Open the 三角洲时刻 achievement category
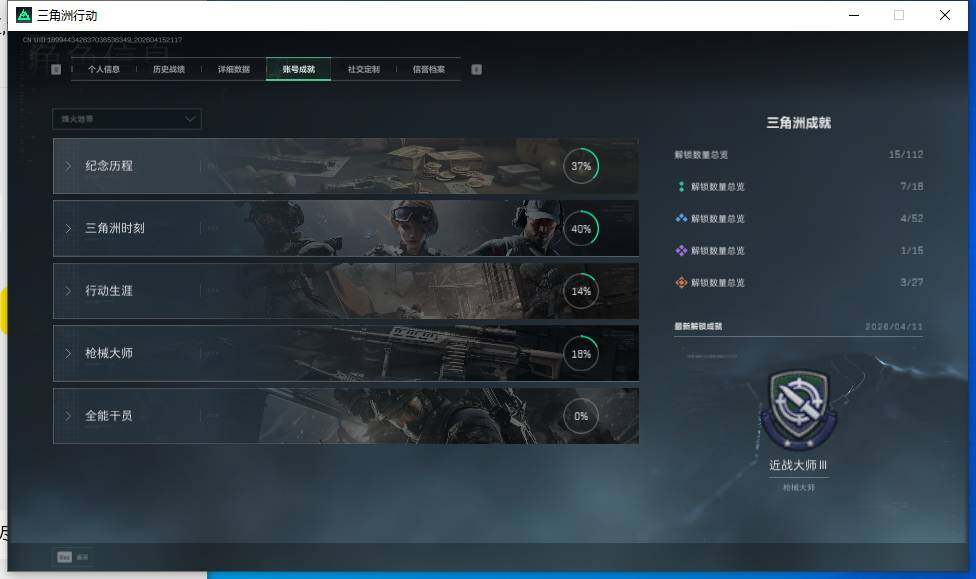The image size is (976, 579). [x=345, y=228]
